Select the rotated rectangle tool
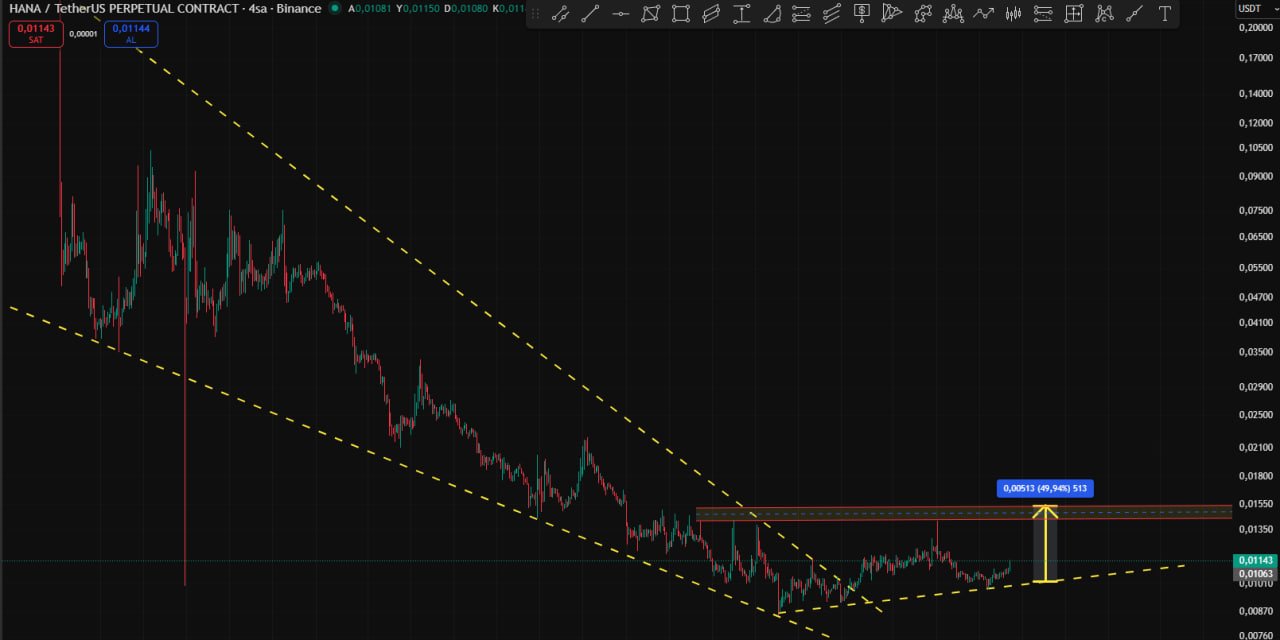1280x640 pixels. 650,14
